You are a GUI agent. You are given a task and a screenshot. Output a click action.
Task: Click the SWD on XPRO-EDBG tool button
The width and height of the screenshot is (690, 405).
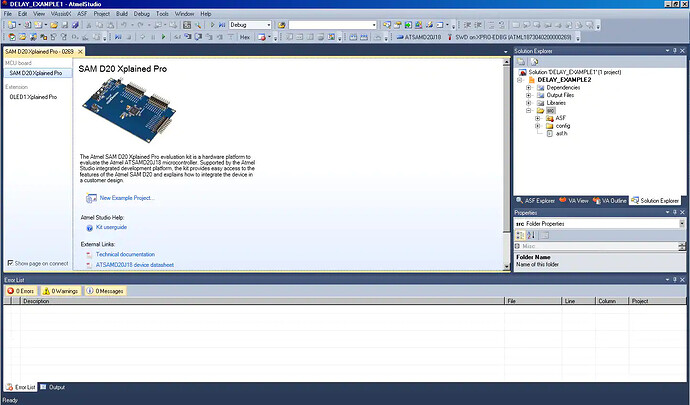point(509,37)
